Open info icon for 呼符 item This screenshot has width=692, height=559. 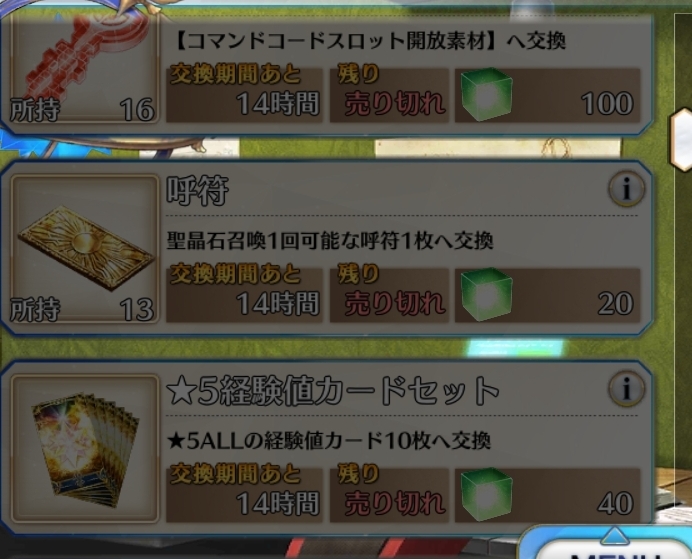click(x=626, y=188)
